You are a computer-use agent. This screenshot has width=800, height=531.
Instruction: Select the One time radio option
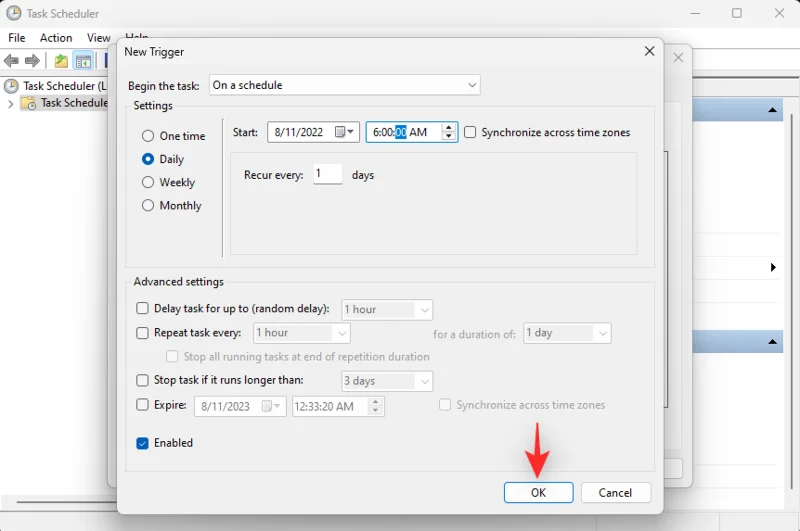coord(148,136)
